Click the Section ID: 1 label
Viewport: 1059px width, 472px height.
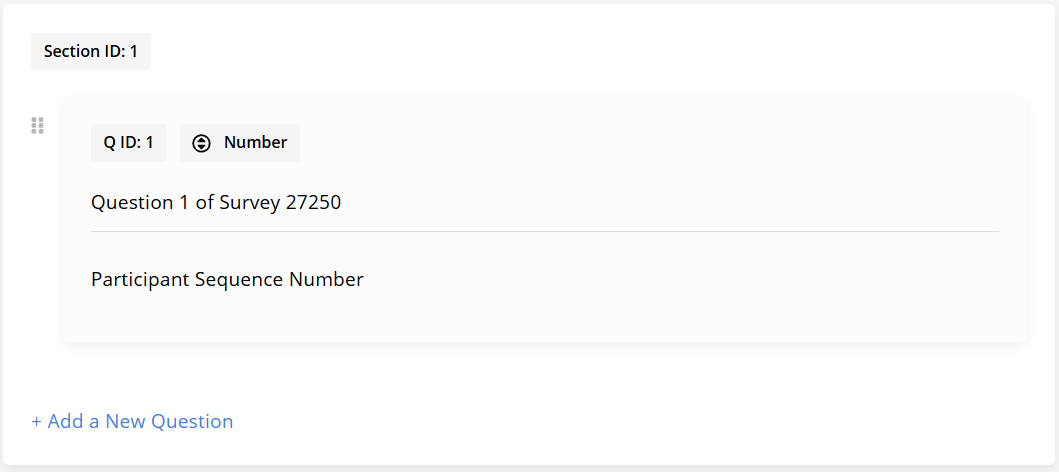(x=91, y=51)
